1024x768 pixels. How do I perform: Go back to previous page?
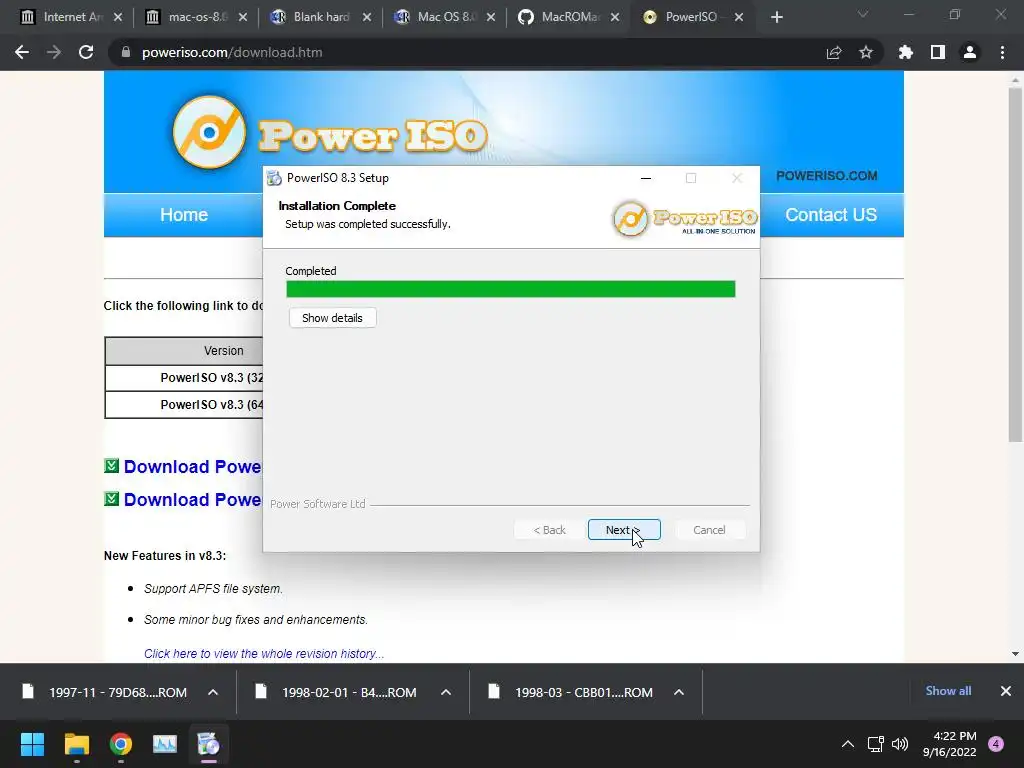[x=22, y=52]
